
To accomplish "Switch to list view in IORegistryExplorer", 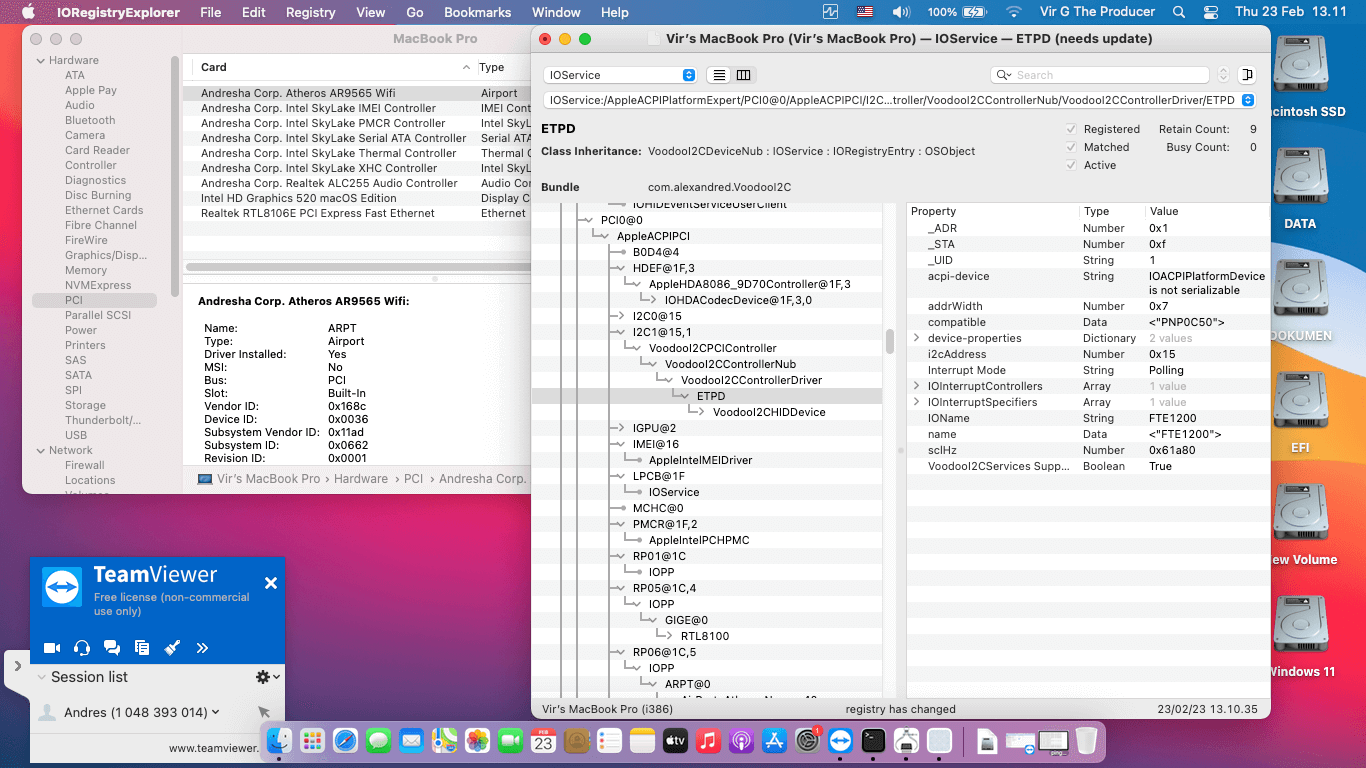I will pyautogui.click(x=718, y=75).
